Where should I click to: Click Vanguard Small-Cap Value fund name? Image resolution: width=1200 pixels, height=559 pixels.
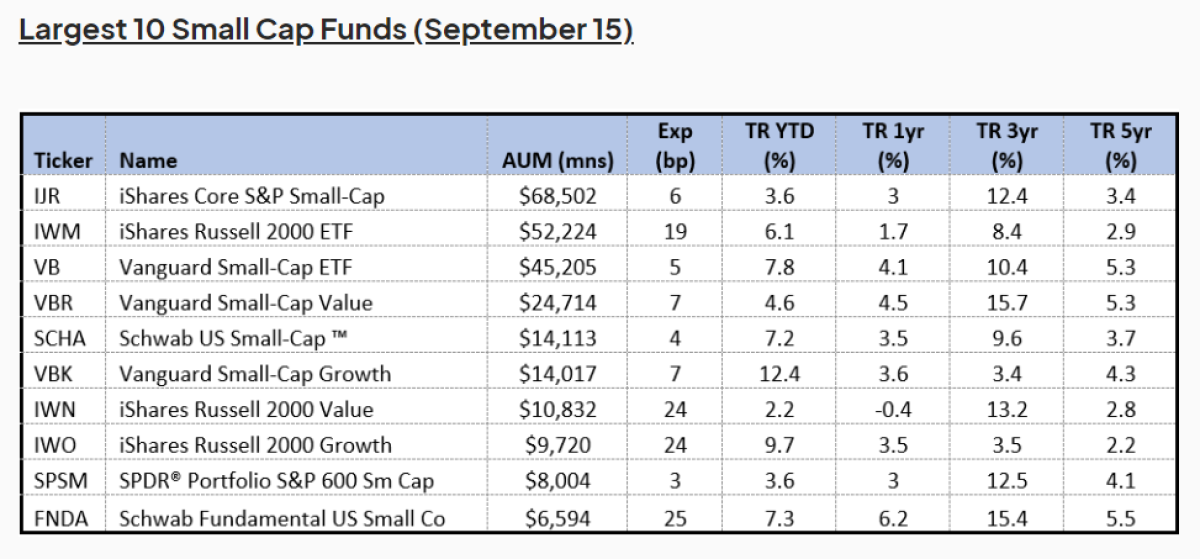(246, 302)
